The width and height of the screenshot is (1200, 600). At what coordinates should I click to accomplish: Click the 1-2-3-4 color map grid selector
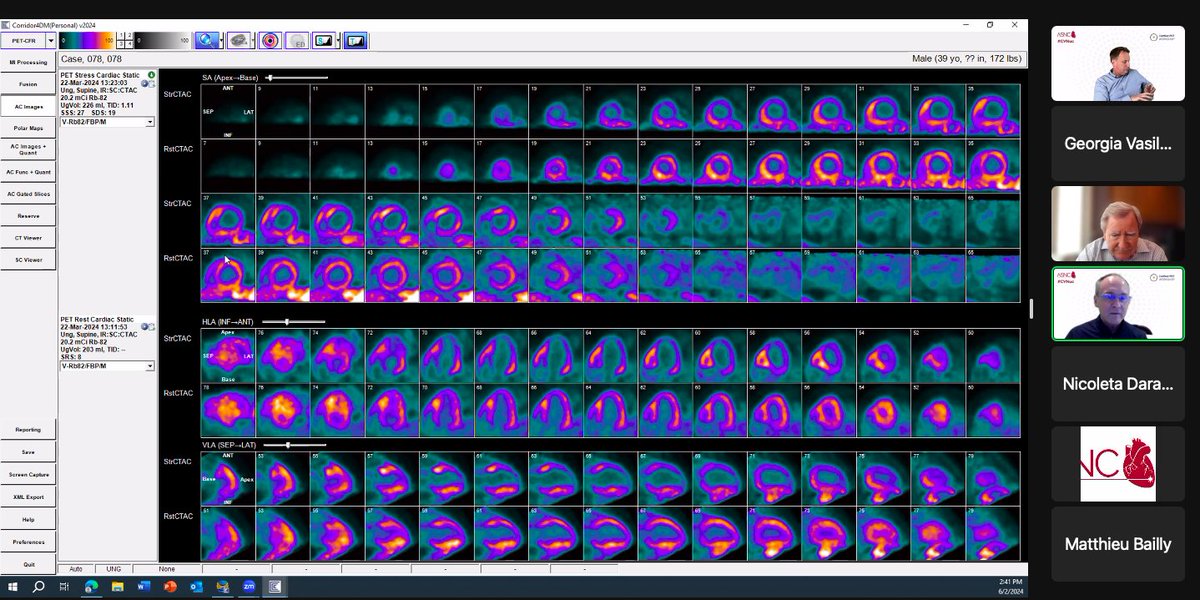click(x=124, y=40)
